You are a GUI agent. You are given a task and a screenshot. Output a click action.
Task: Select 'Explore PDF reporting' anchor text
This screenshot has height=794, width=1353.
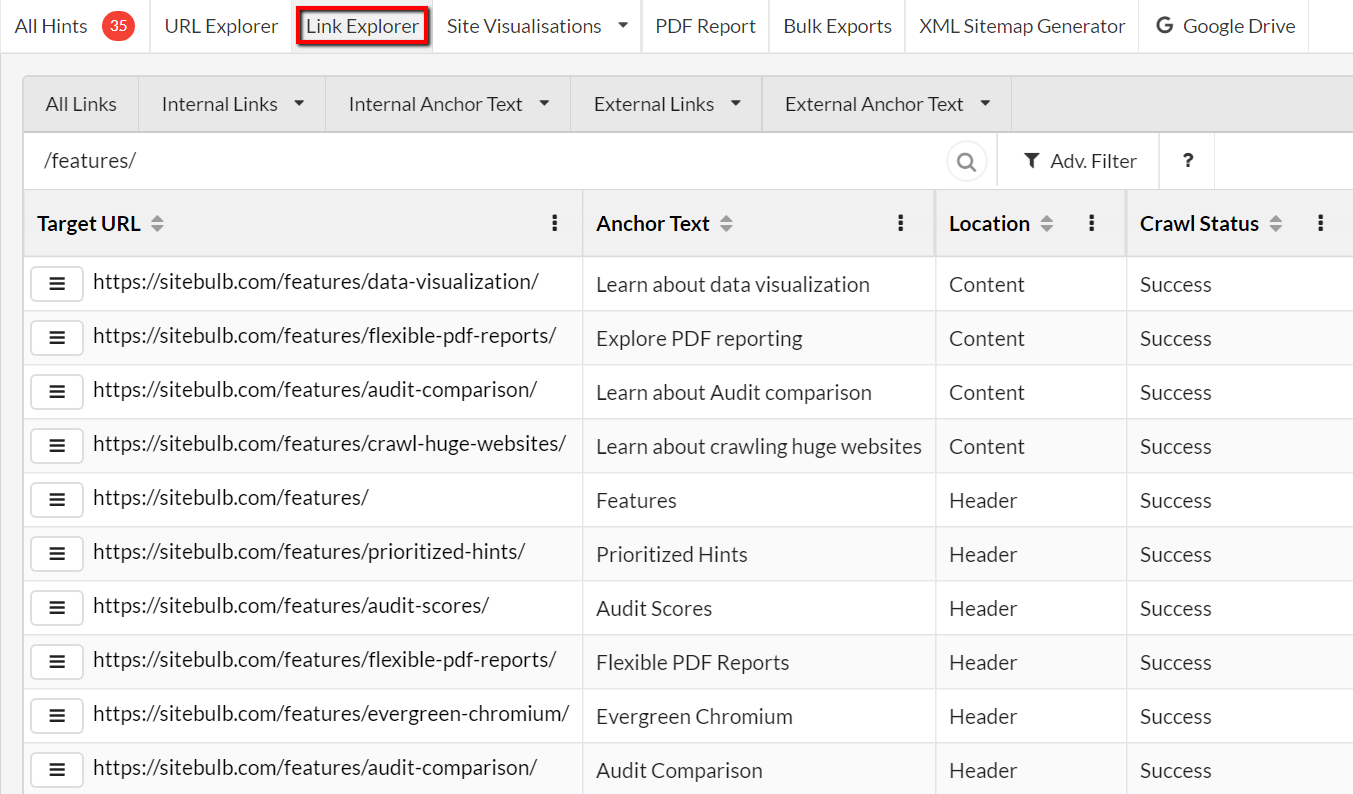click(699, 339)
